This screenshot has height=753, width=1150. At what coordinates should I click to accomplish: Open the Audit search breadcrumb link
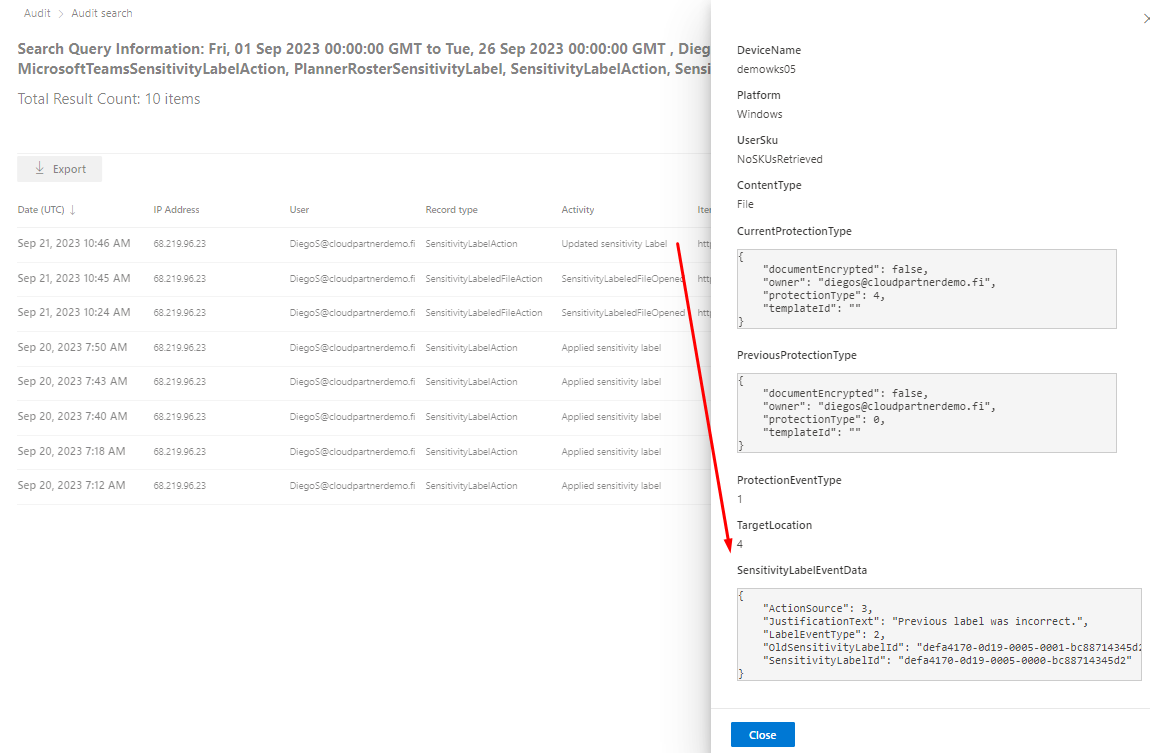click(x=102, y=13)
